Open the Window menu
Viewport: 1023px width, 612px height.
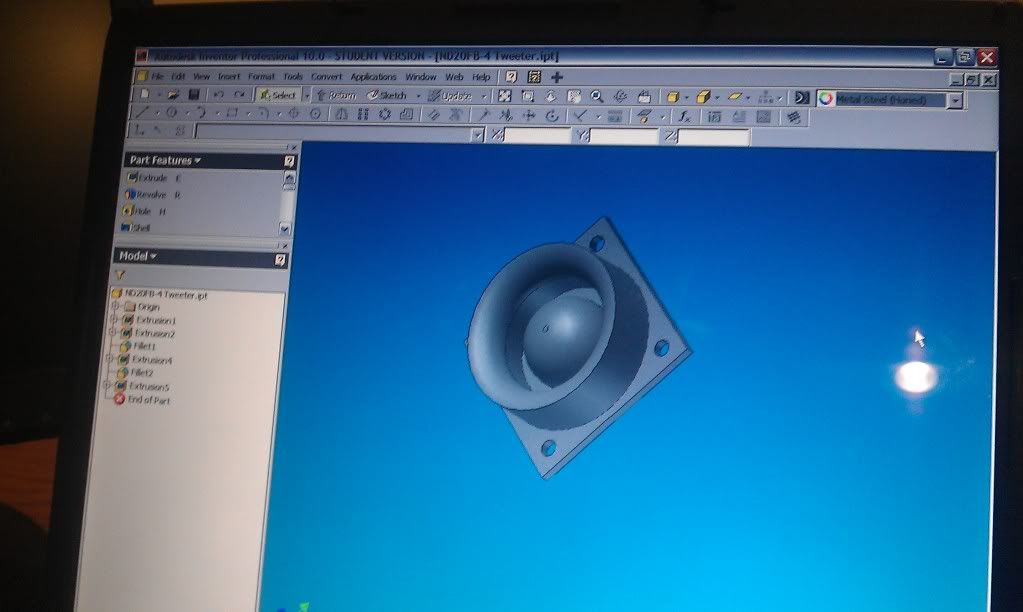(x=421, y=77)
